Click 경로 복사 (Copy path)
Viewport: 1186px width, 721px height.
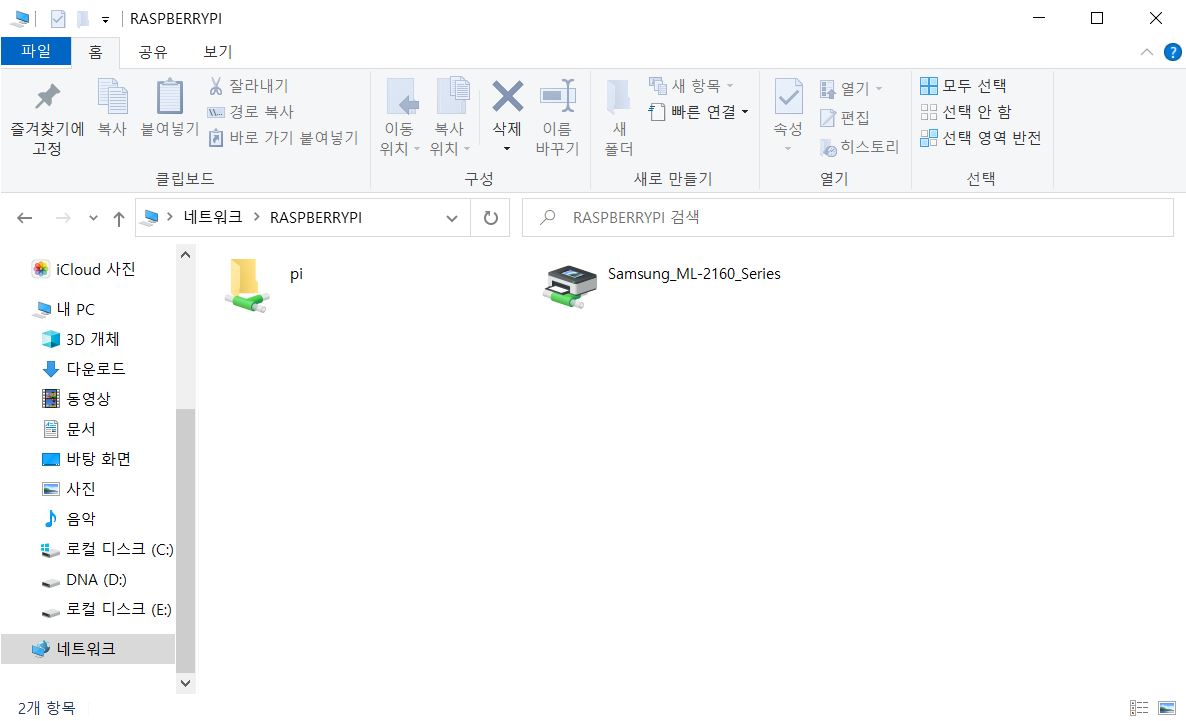[251, 111]
